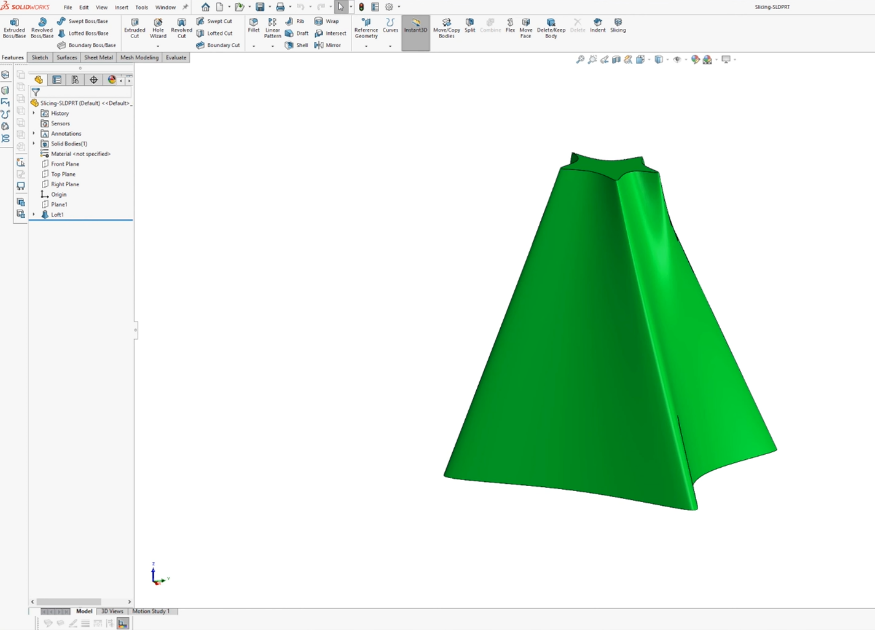The height and width of the screenshot is (630, 875).
Task: Click the feature tree filter field
Action: 80,92
